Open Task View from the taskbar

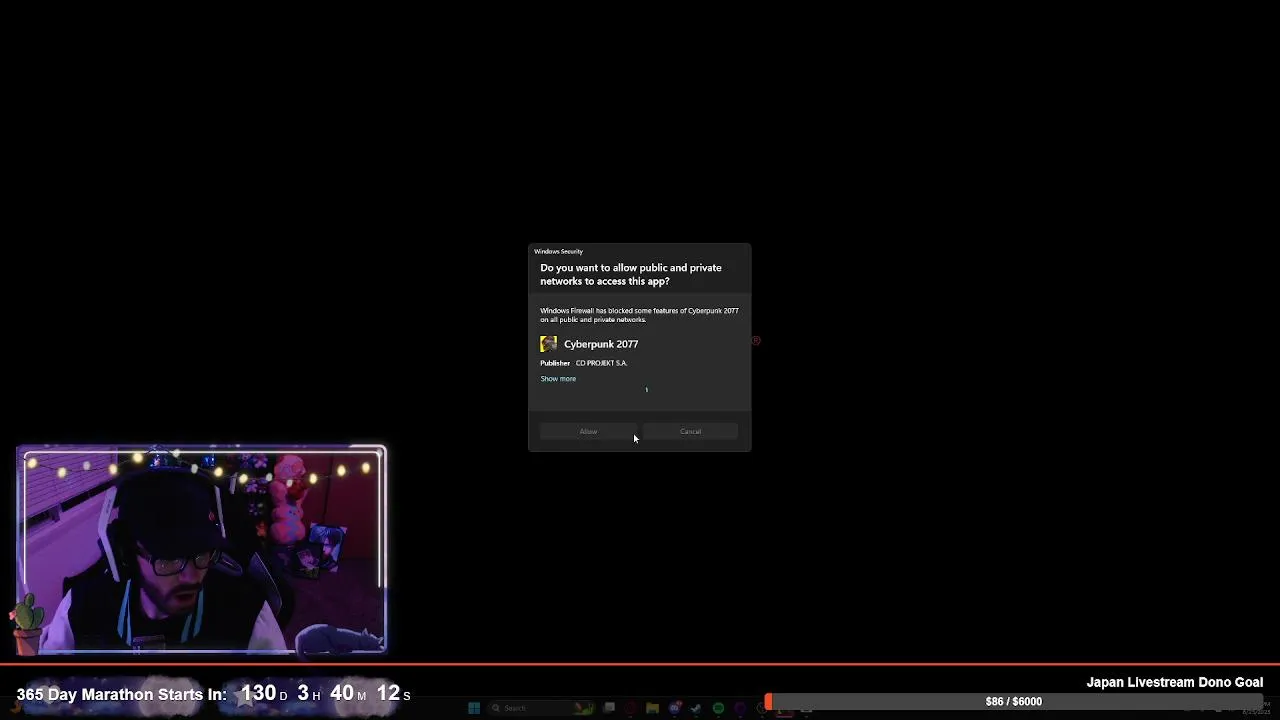[609, 707]
